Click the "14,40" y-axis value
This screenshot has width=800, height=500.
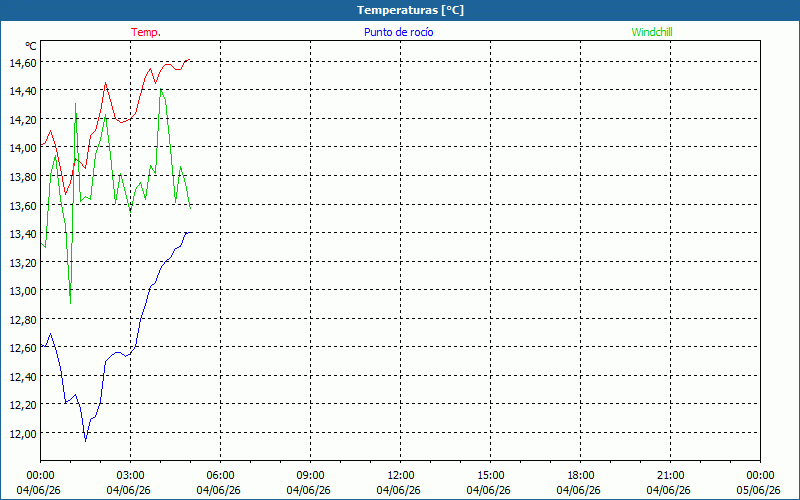click(23, 91)
